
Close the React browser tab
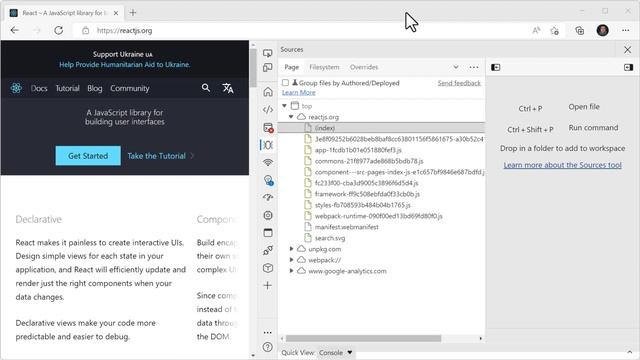pyautogui.click(x=116, y=13)
